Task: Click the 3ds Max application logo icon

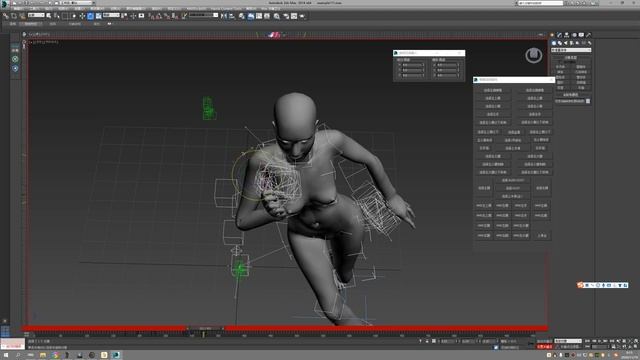Action: point(4,3)
